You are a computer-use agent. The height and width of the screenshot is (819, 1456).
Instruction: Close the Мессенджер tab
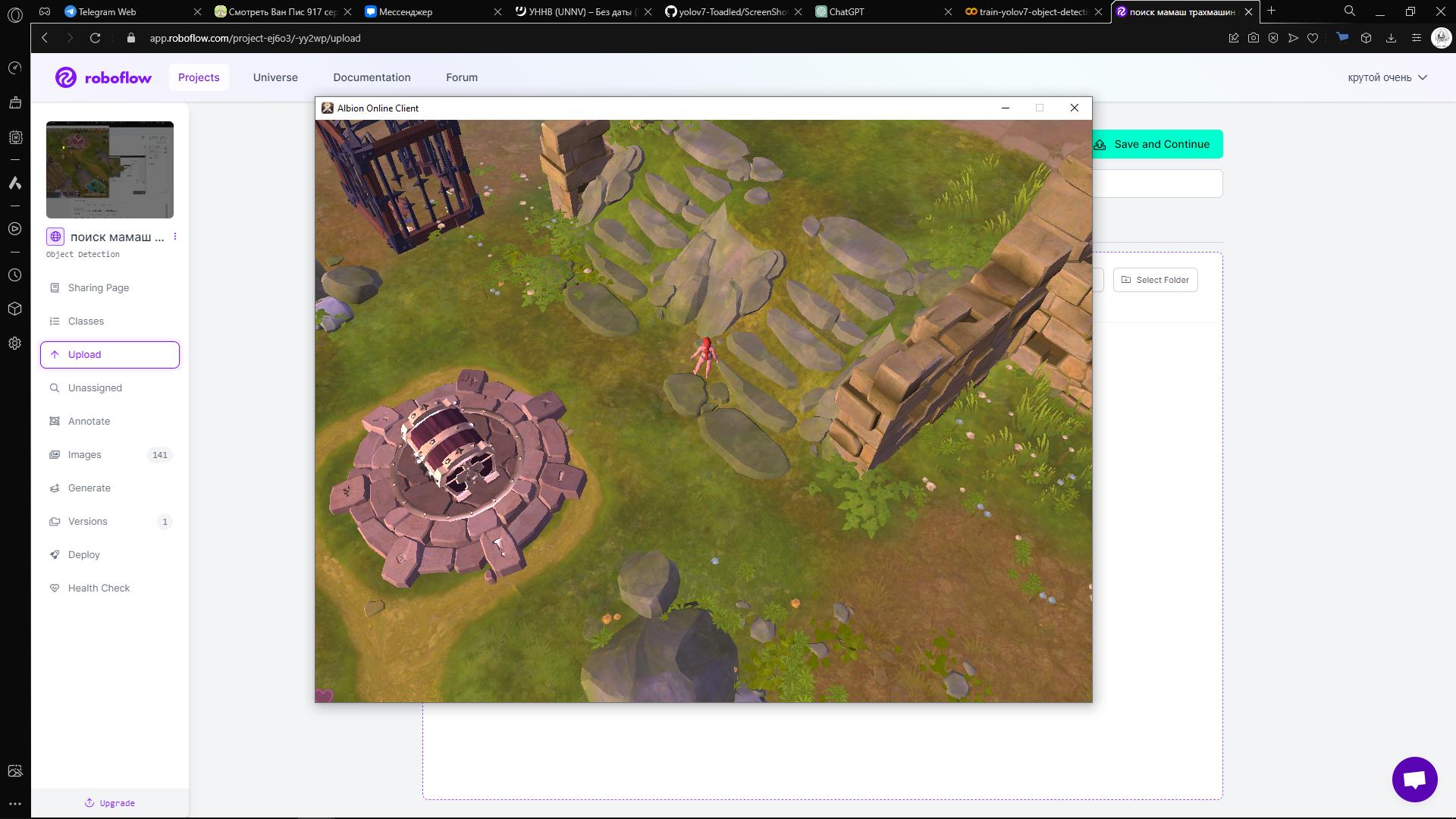pos(498,11)
